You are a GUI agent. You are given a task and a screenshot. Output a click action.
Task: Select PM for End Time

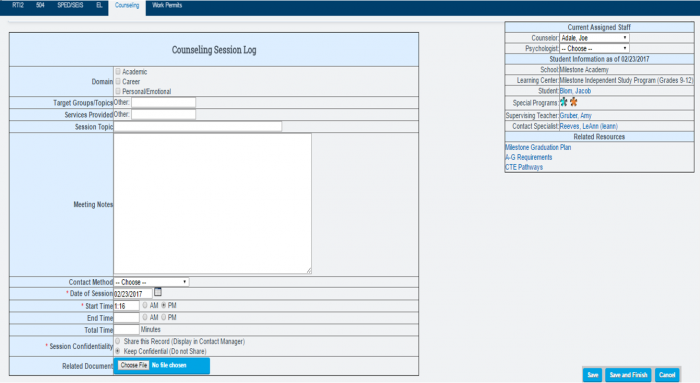(x=163, y=317)
